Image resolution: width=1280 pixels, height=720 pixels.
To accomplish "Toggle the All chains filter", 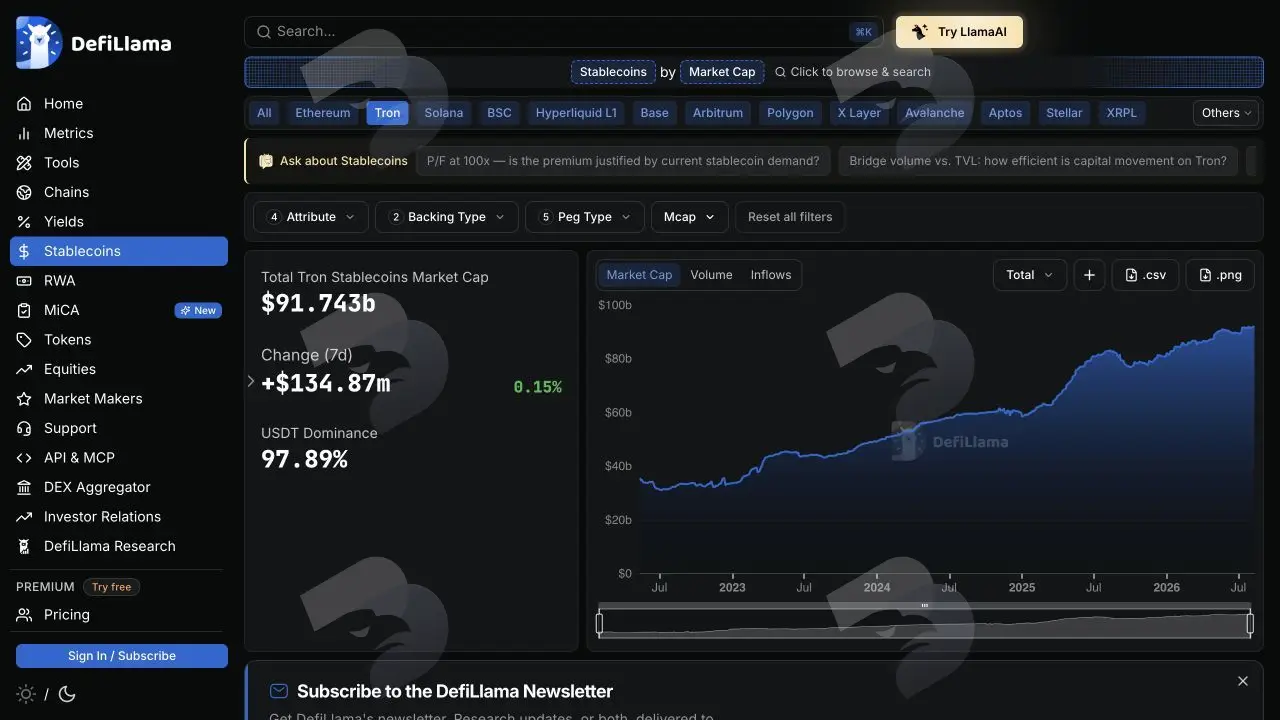I will click(x=264, y=113).
